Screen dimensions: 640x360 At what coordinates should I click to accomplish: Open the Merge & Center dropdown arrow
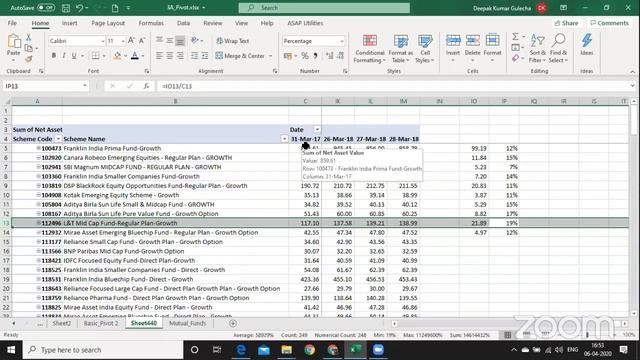(x=270, y=56)
